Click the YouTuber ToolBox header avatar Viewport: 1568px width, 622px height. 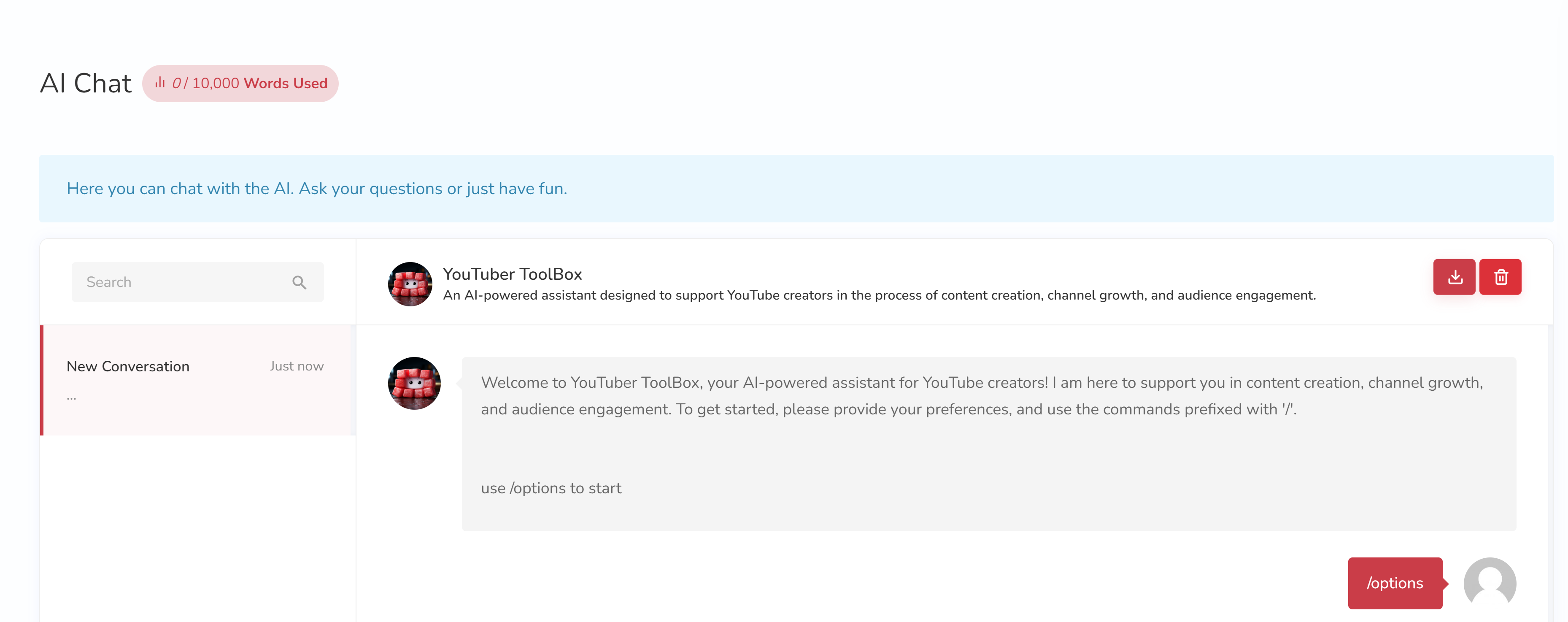[x=410, y=284]
